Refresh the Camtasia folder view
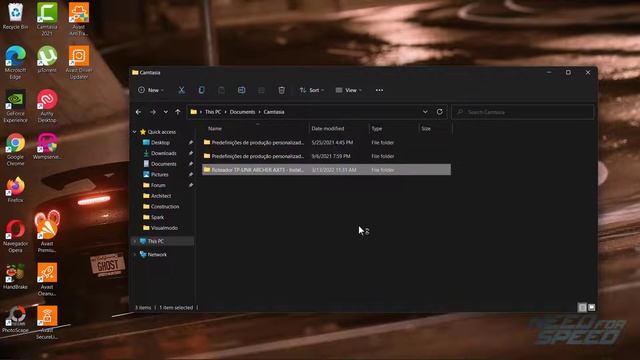640x360 pixels. pos(440,112)
